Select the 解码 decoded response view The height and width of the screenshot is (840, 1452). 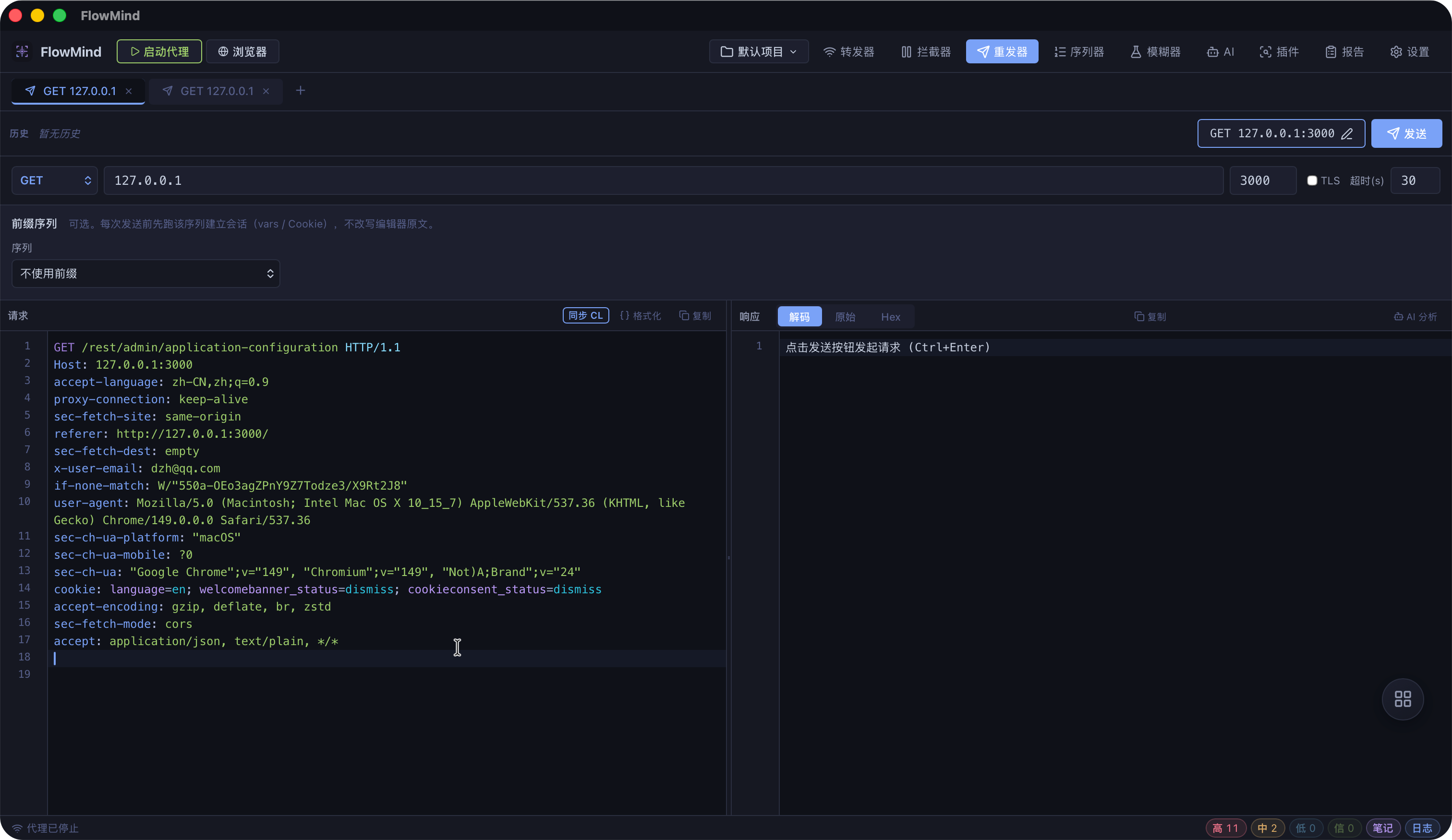799,317
